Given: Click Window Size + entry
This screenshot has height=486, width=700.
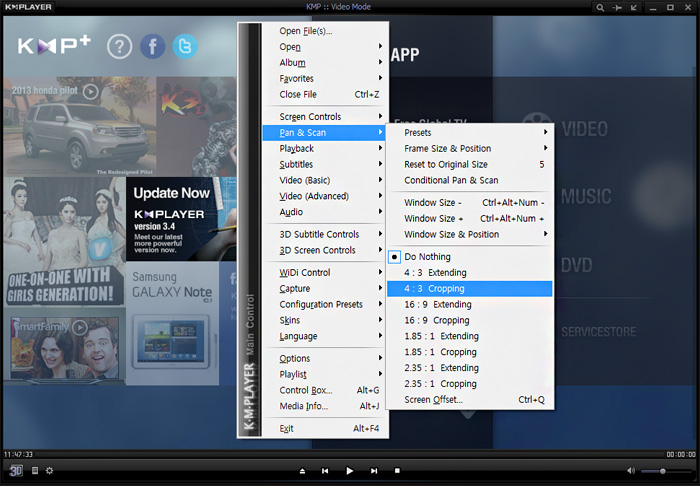Looking at the screenshot, I should click(470, 219).
